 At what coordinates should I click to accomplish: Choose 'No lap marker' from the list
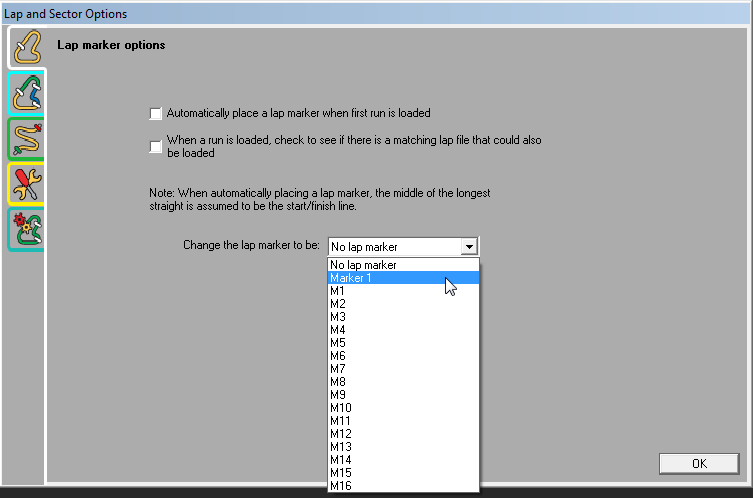pyautogui.click(x=364, y=265)
